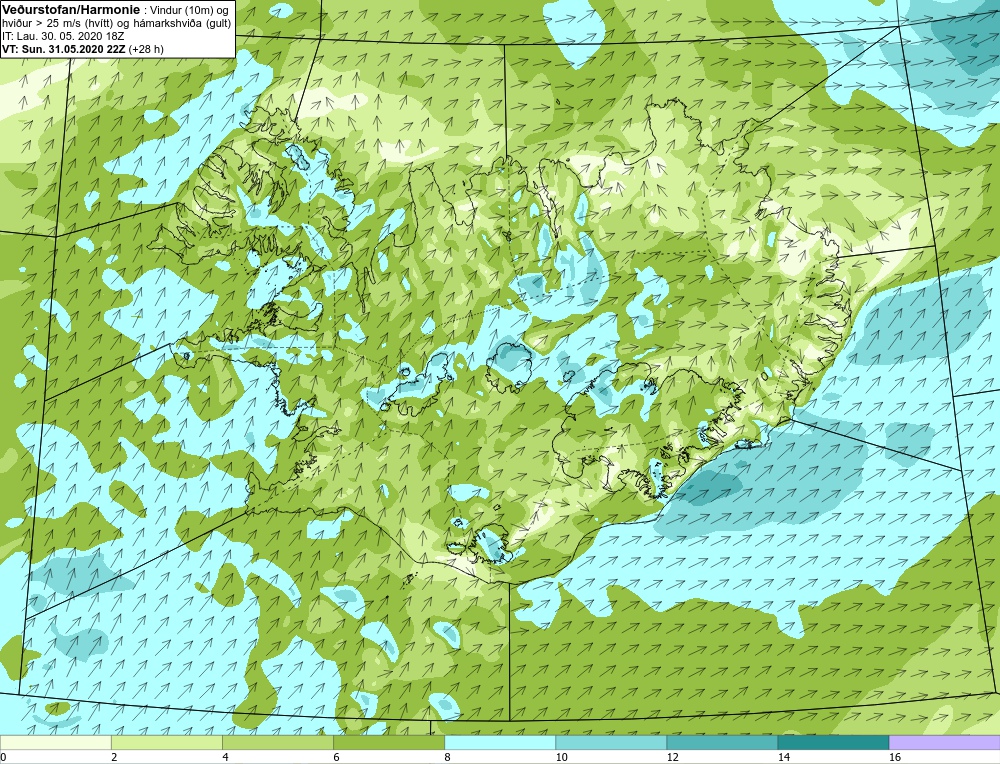The height and width of the screenshot is (764, 1000).
Task: Click the legend scale label '10'
Action: (561, 757)
